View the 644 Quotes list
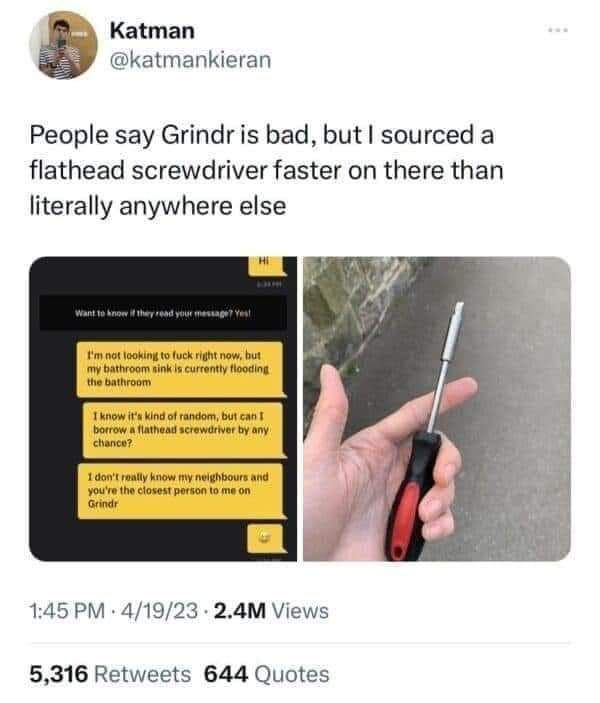 (266, 674)
